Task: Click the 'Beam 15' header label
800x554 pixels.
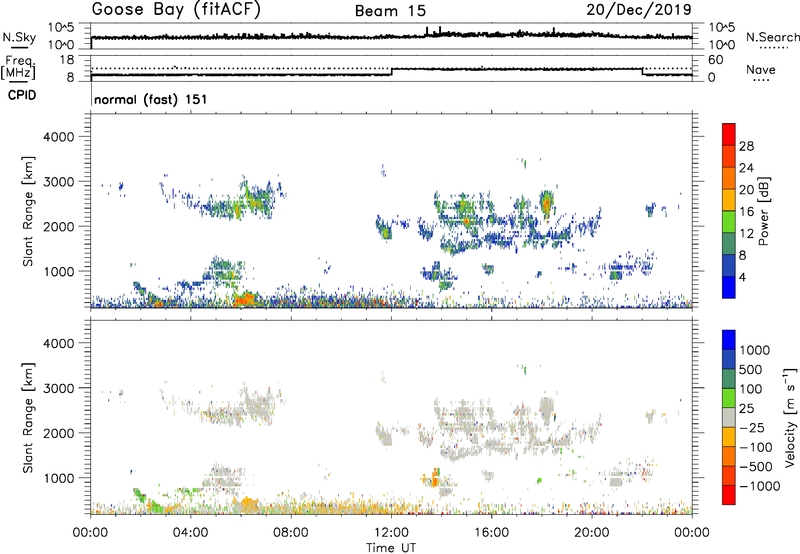Action: click(390, 11)
